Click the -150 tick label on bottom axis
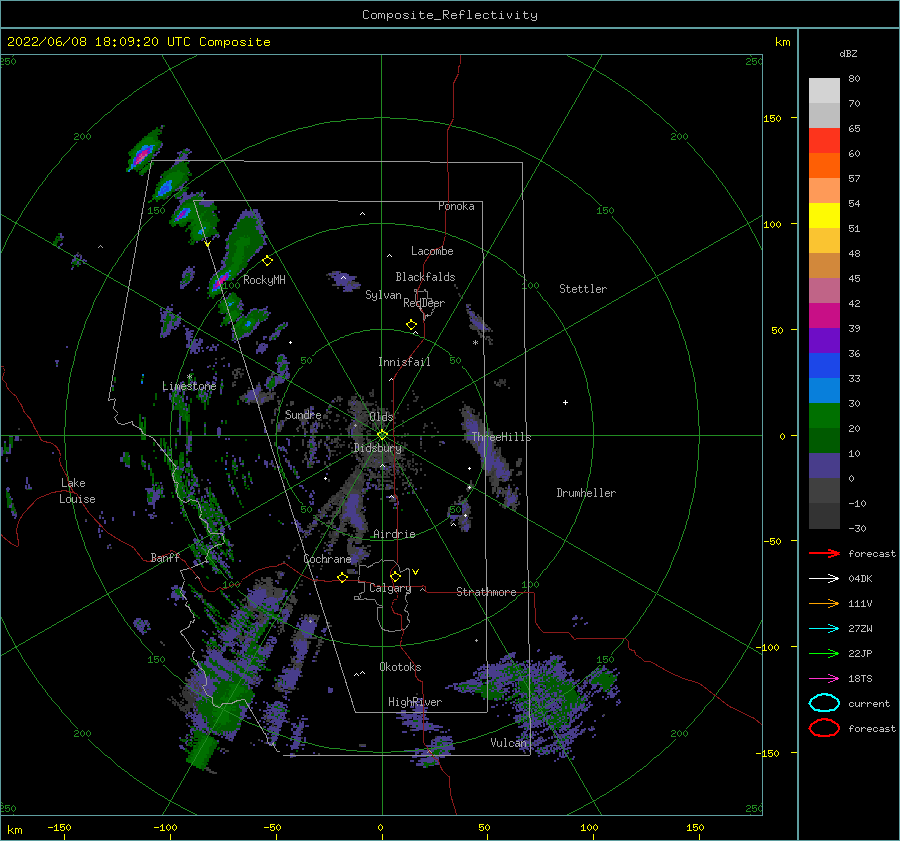This screenshot has width=900, height=841. click(x=59, y=827)
